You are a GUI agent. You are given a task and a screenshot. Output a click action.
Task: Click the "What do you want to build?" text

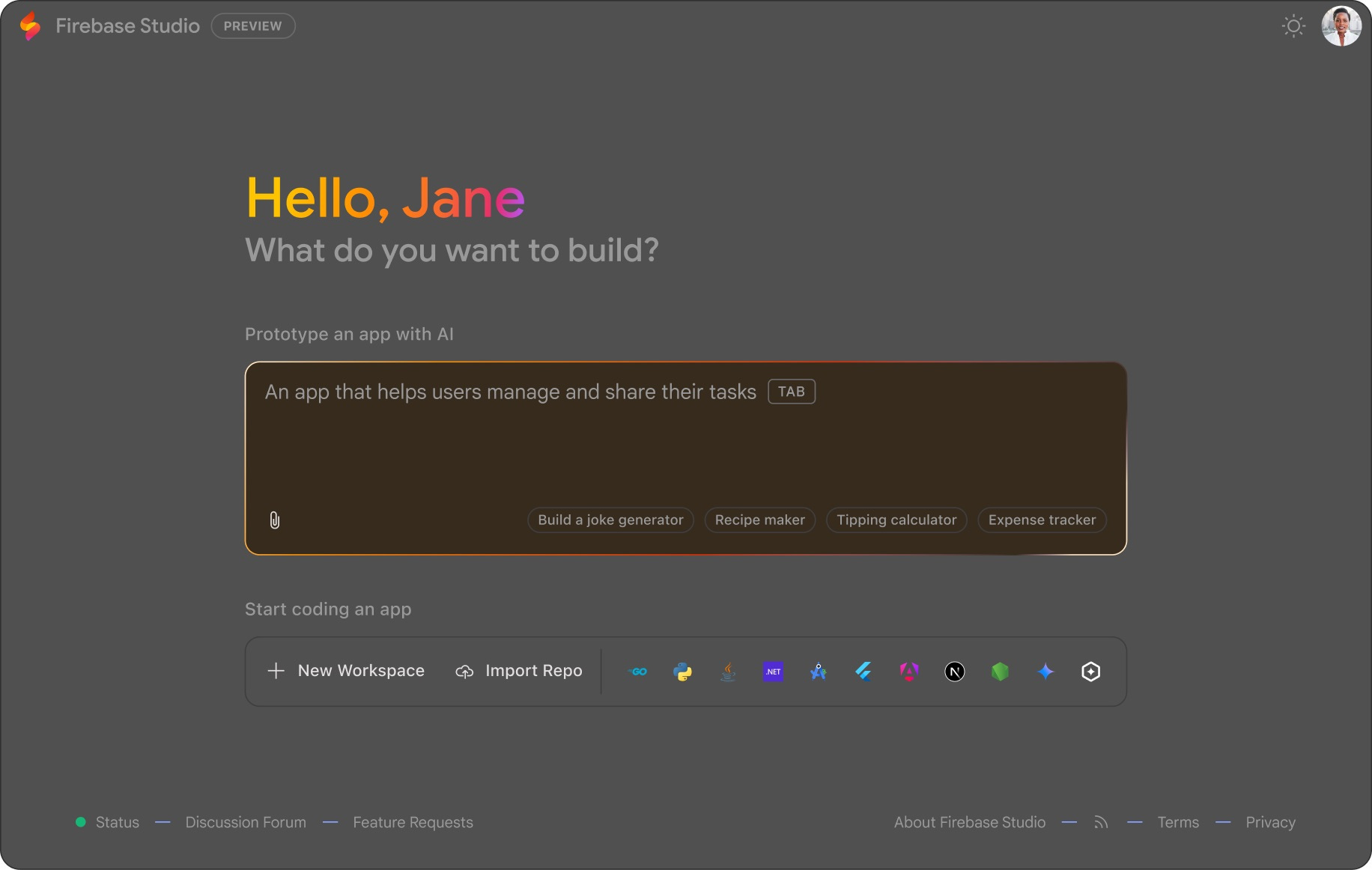[x=452, y=251]
